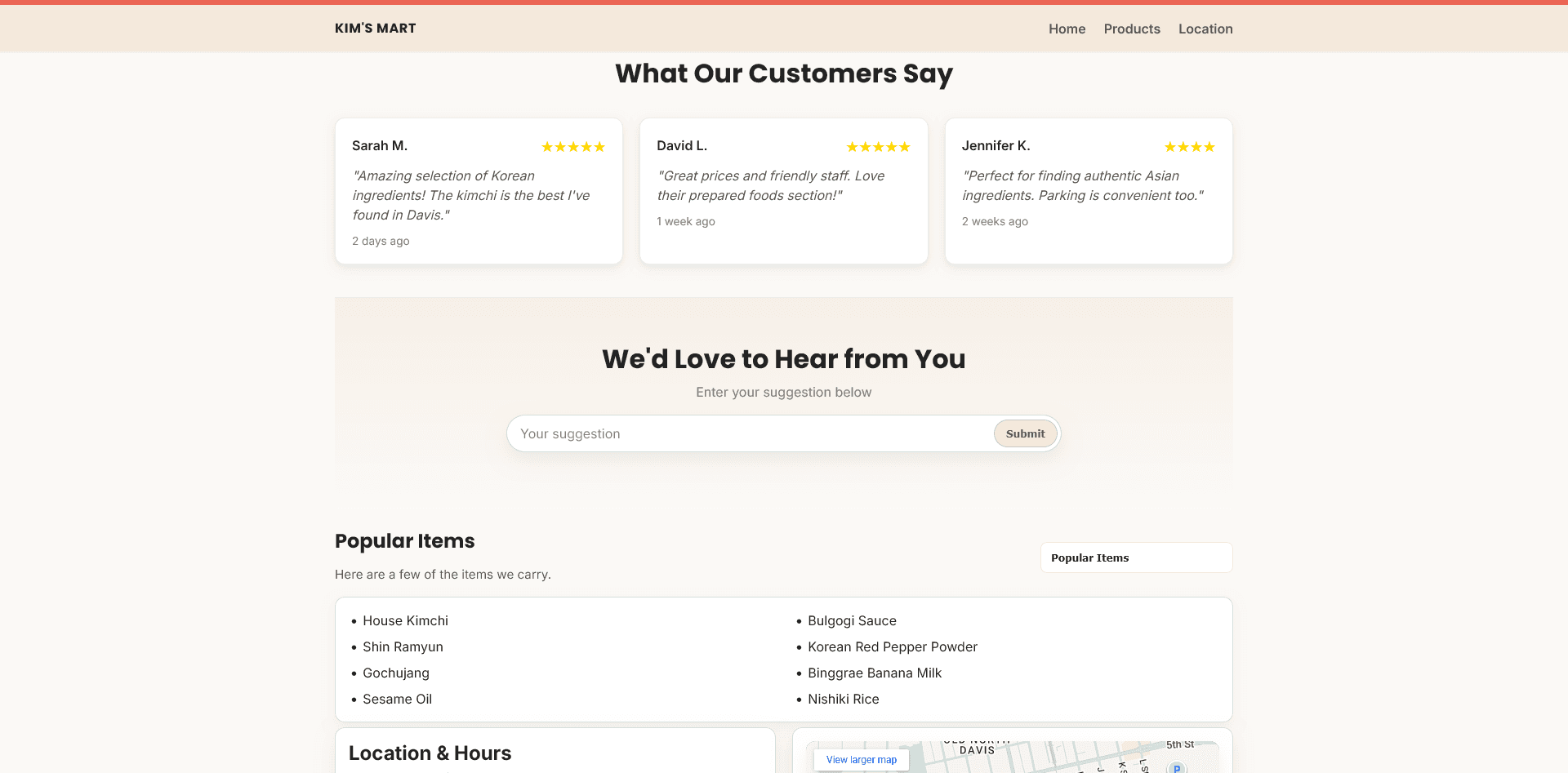Click Korean Red Pepper Powder item
This screenshot has width=1568, height=773.
[x=892, y=646]
